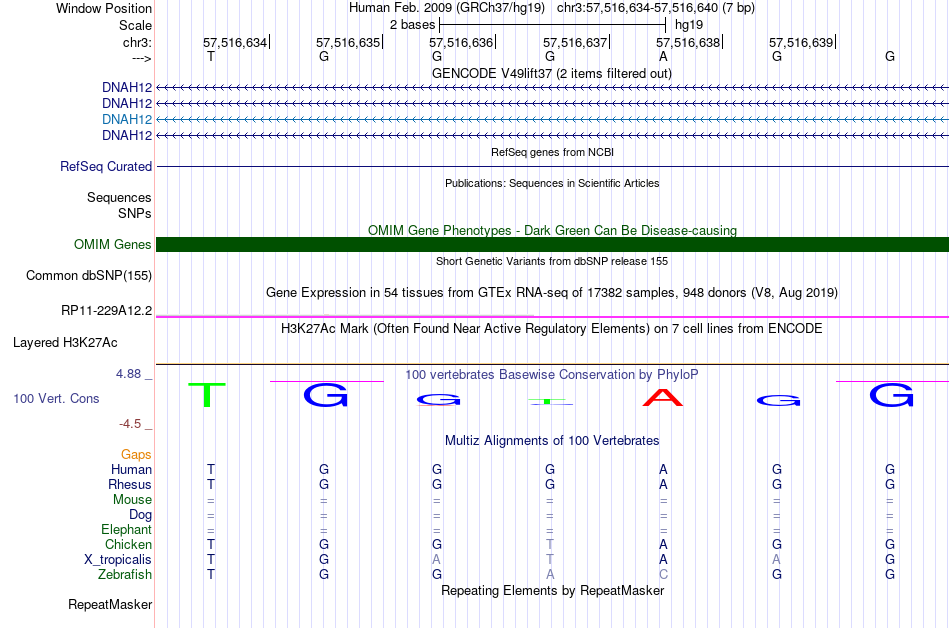Open the H3K27Ac Mark ENCODE track title
950x628 pixels.
click(x=552, y=329)
